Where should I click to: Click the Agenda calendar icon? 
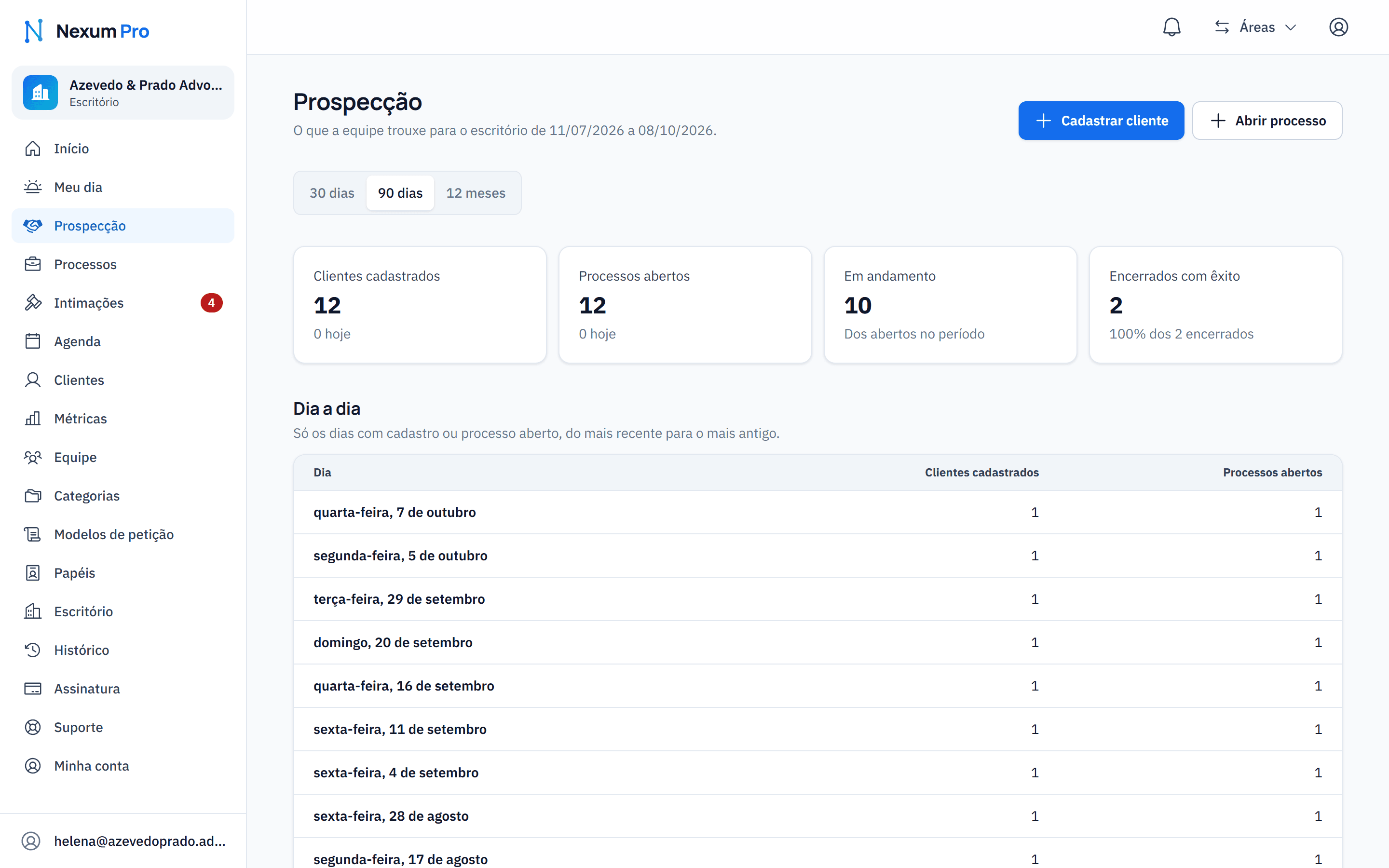pyautogui.click(x=33, y=341)
